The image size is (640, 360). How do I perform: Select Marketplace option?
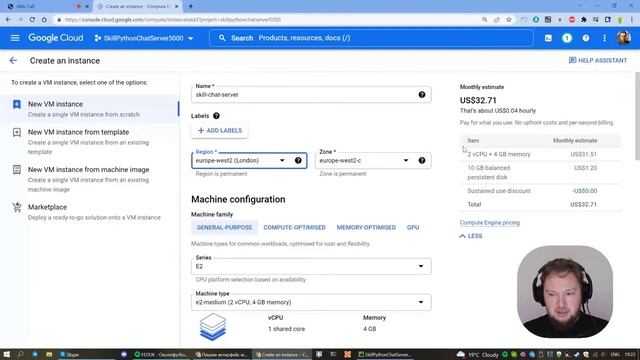coord(89,212)
